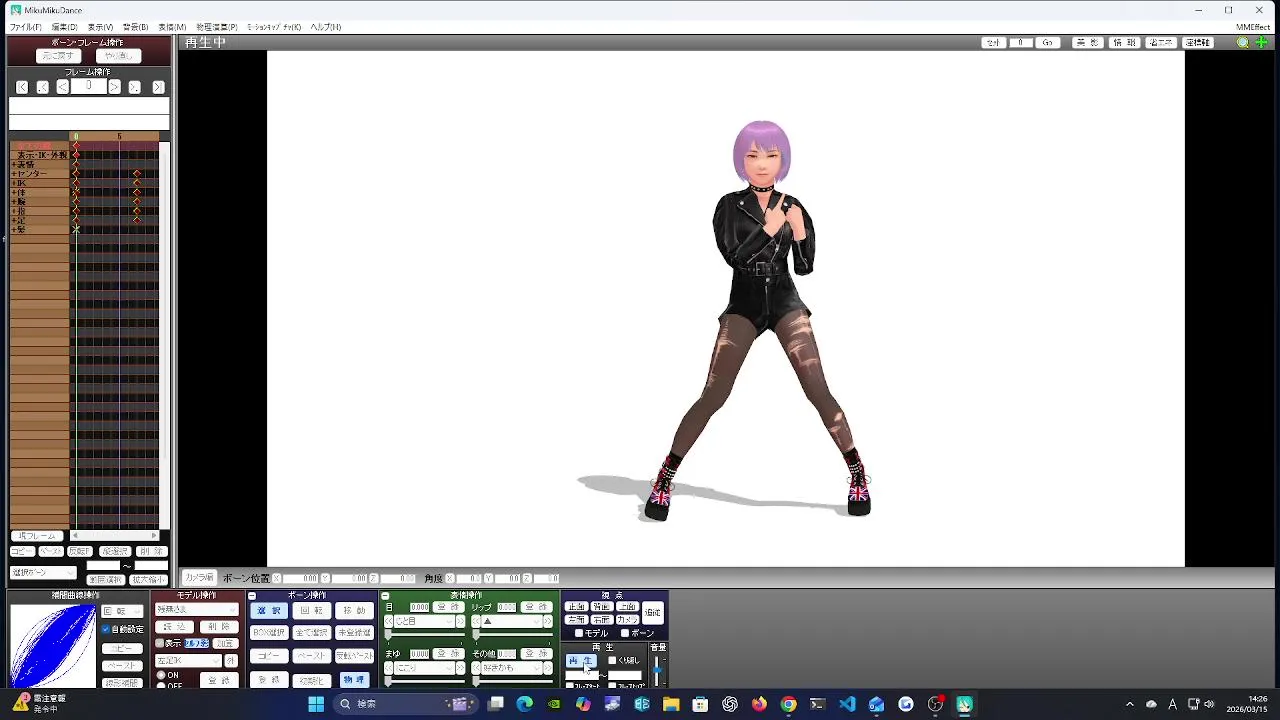1280x720 pixels.
Task: Jump to the first frame arrow button
Action: [22, 87]
